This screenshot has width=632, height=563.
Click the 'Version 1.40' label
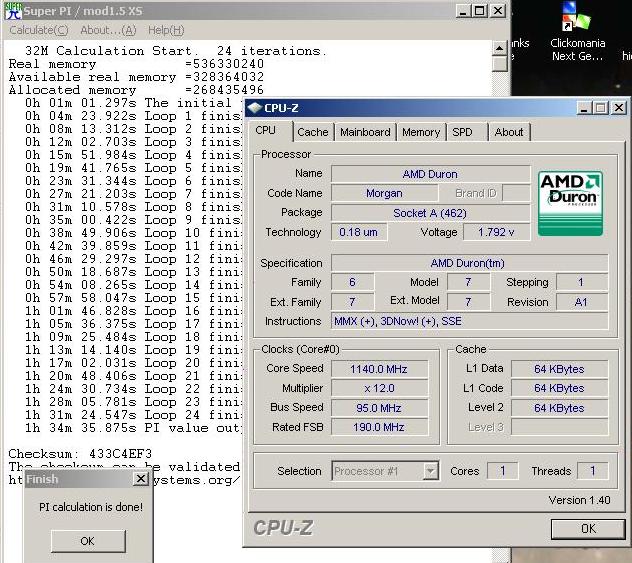pos(579,500)
